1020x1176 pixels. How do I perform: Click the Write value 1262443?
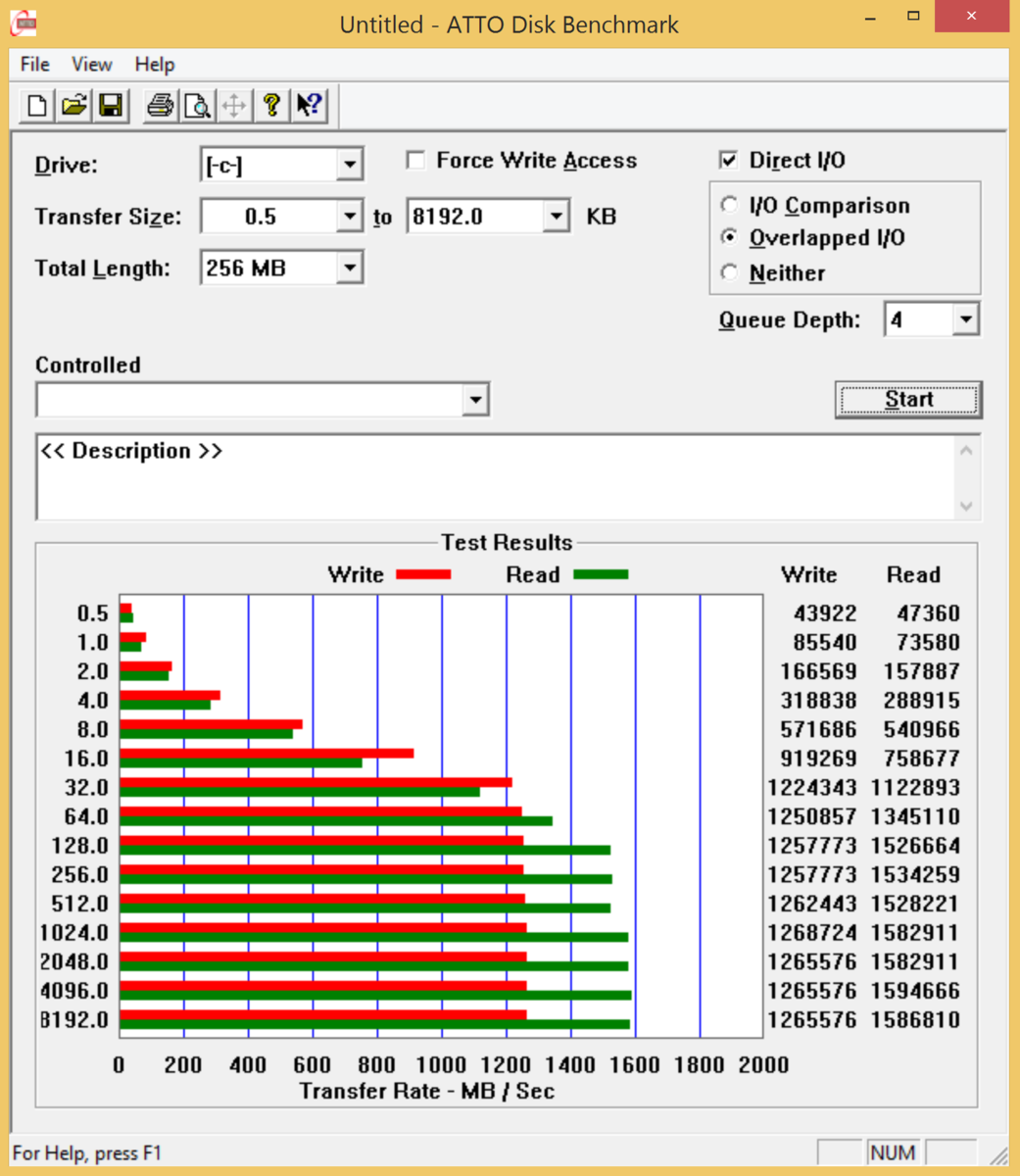(812, 904)
